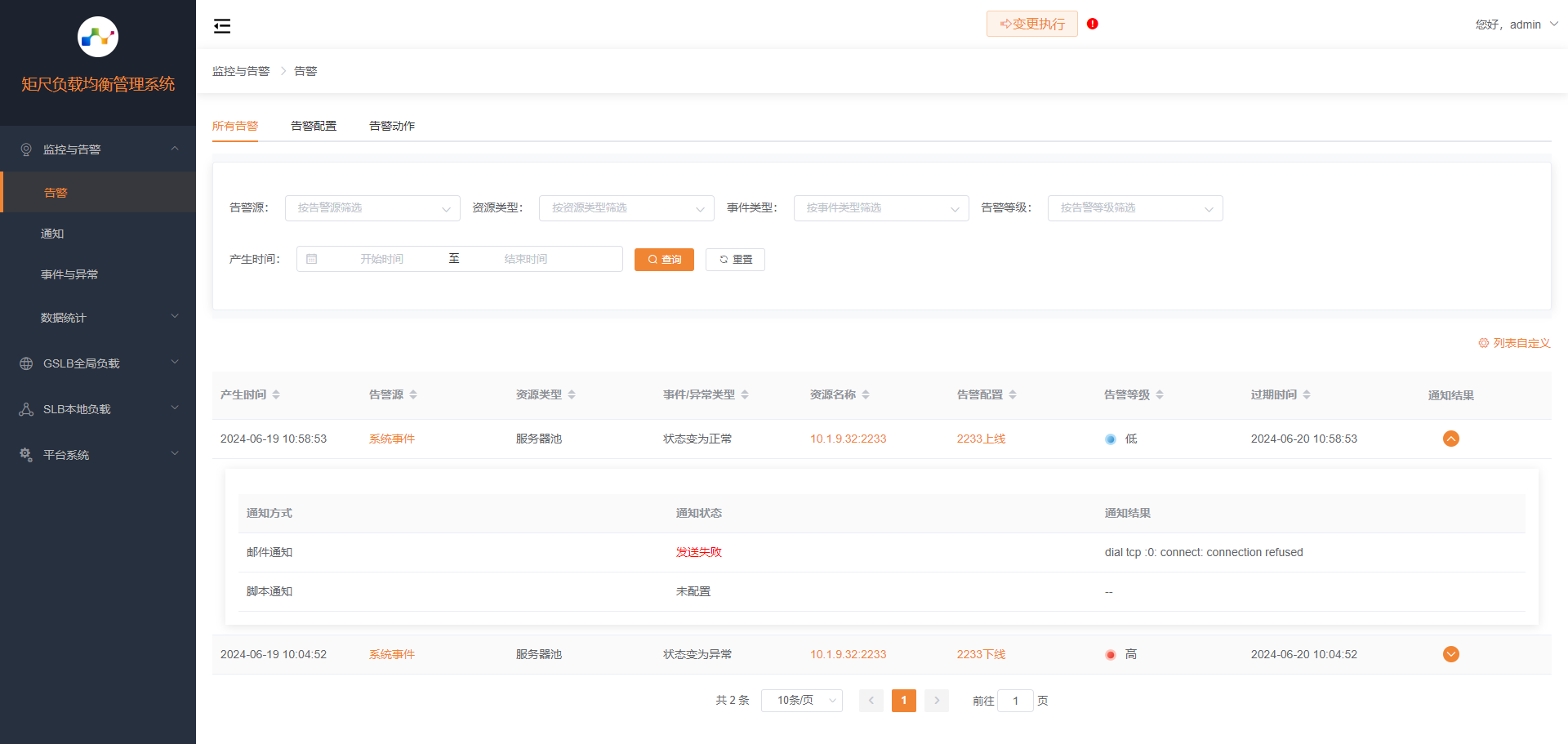This screenshot has height=744, width=1568.
Task: Open the 告警等级 filter dropdown
Action: 1135,208
